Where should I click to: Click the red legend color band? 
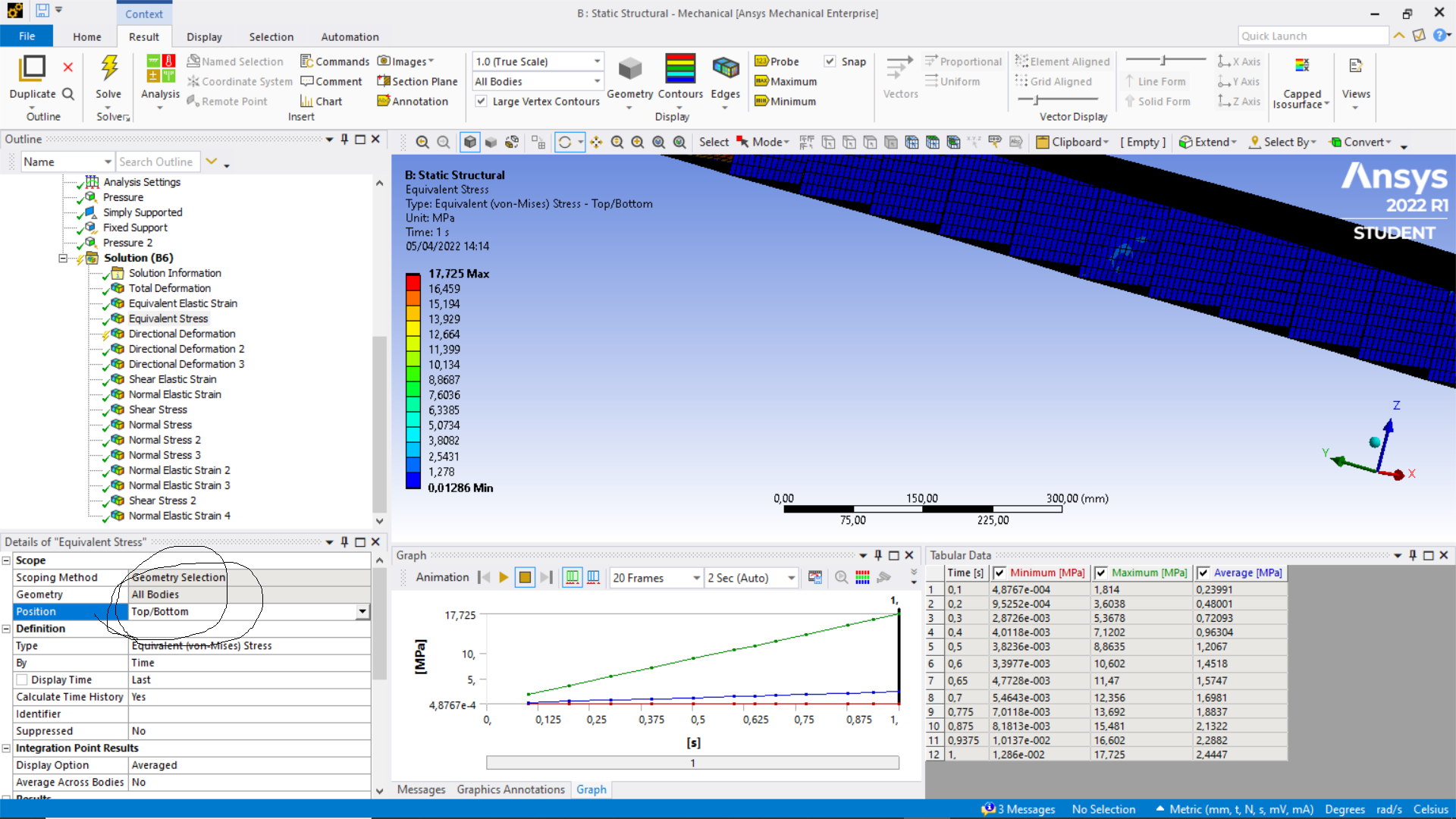coord(413,282)
